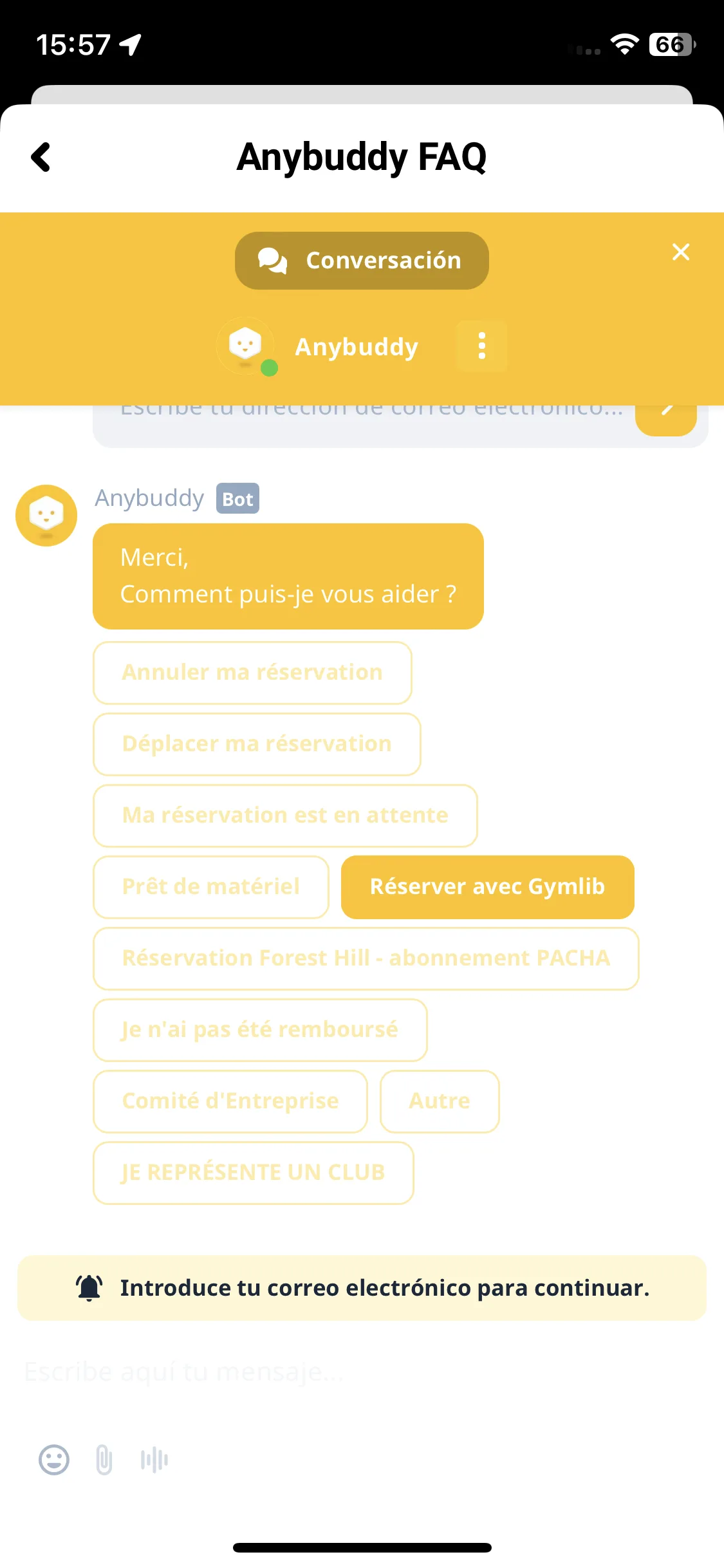
Task: Tap the Anybuddy avatar beside the message
Action: pos(46,516)
